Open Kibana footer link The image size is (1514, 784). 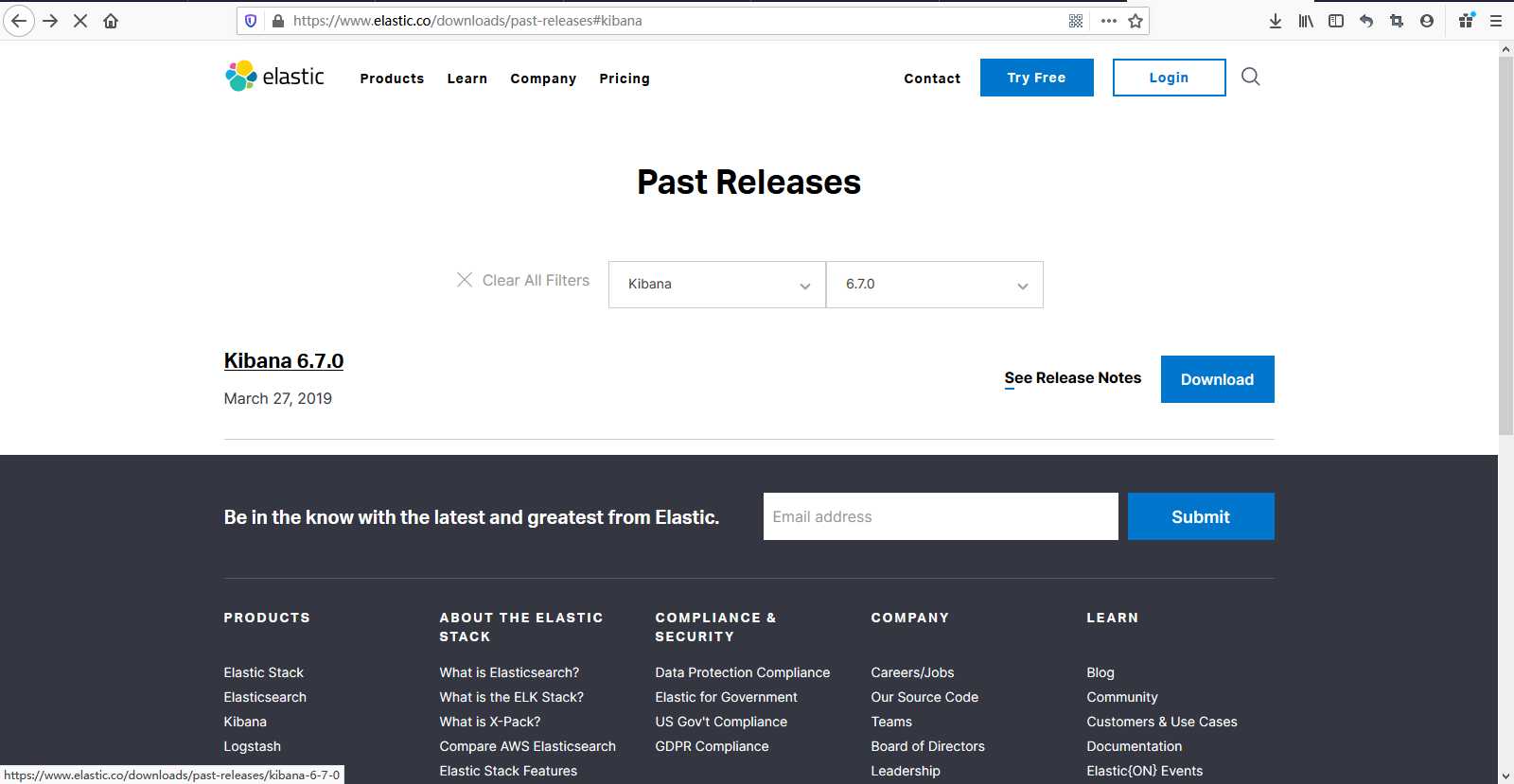tap(245, 722)
